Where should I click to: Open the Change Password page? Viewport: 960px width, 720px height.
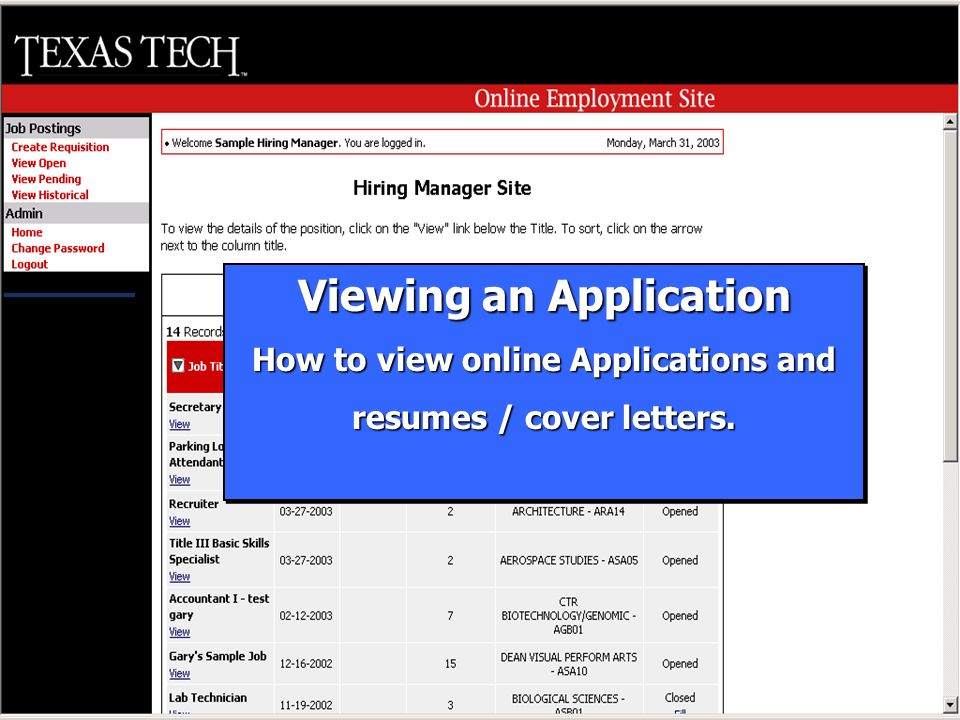pyautogui.click(x=58, y=248)
